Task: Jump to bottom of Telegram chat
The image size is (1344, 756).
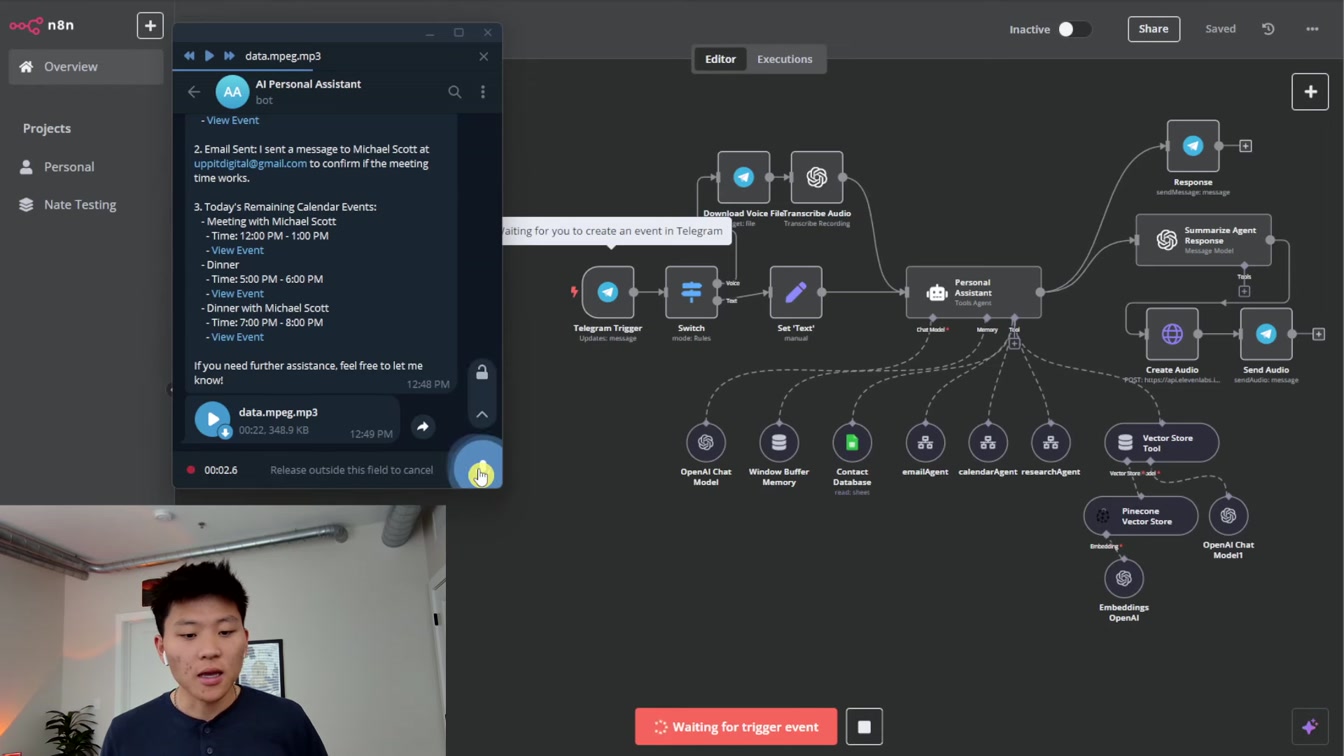Action: click(482, 414)
